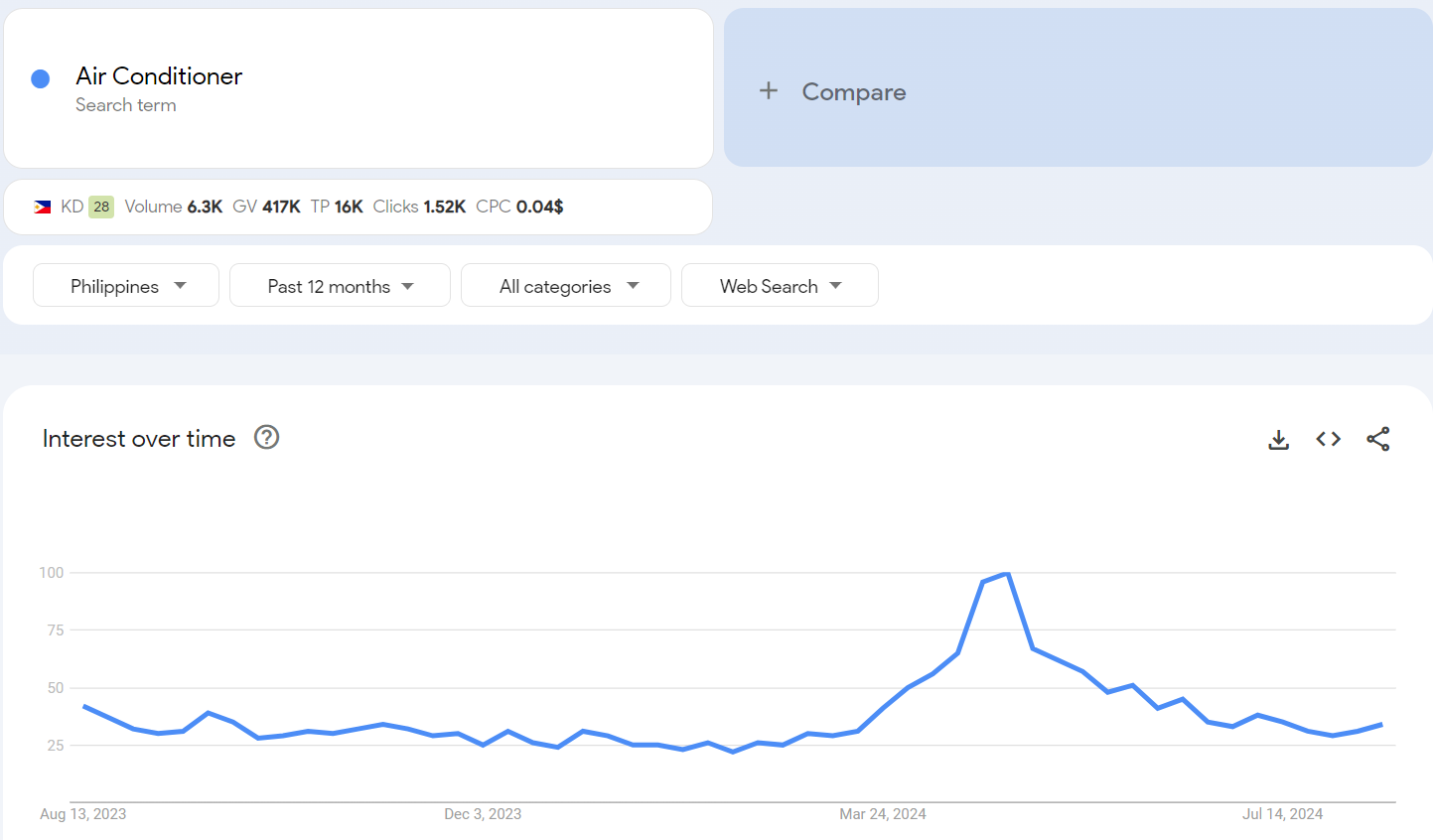The height and width of the screenshot is (840, 1433).
Task: Download the chart data as CSV
Action: pos(1278,439)
